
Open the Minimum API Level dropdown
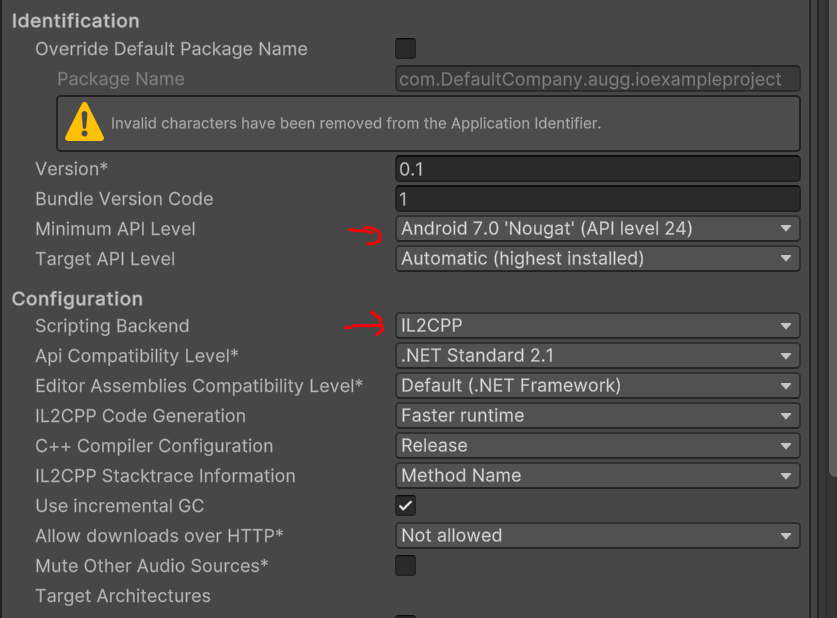[597, 229]
